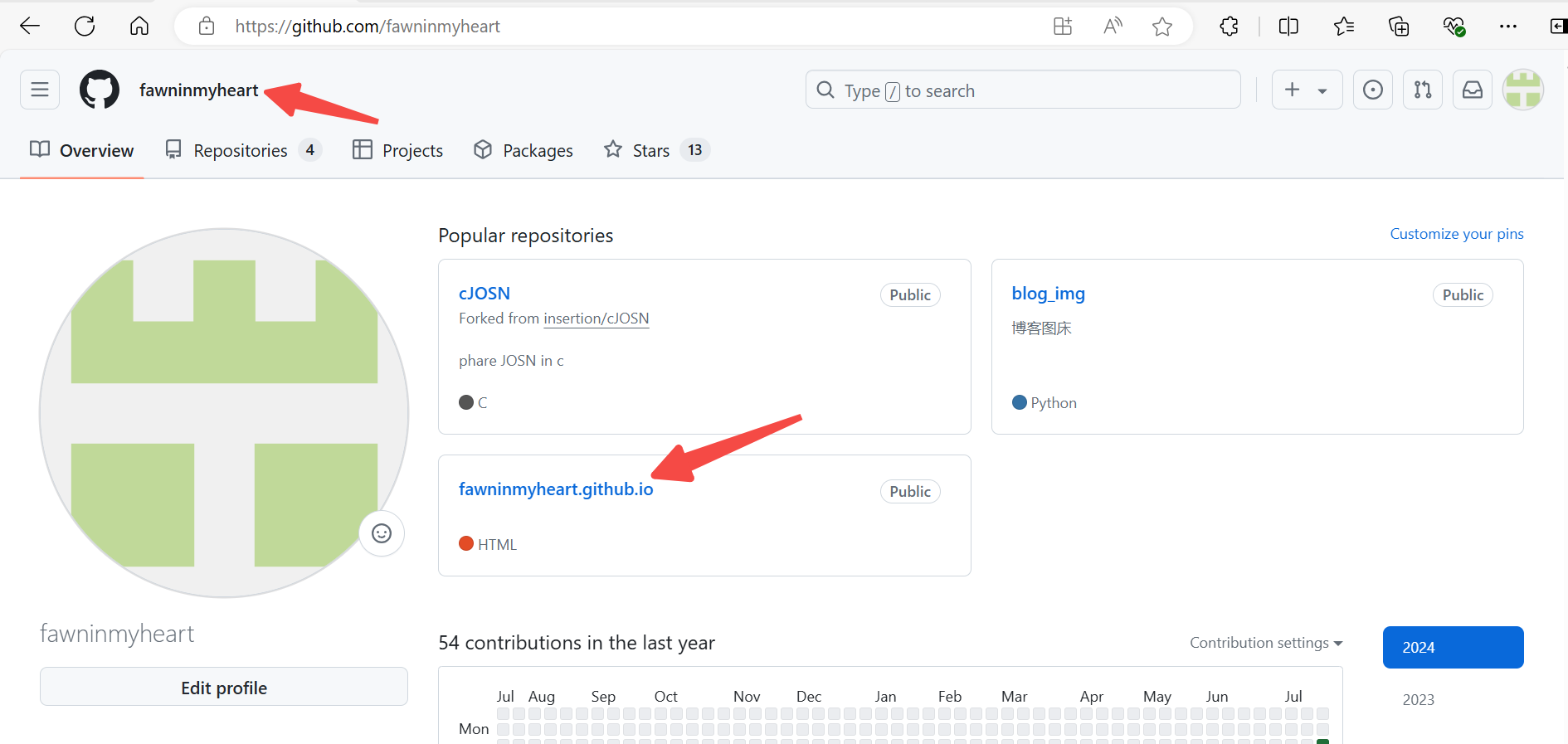Screen dimensions: 1568x744
Task: Open the GitHub Pull requests icon
Action: pos(1423,90)
